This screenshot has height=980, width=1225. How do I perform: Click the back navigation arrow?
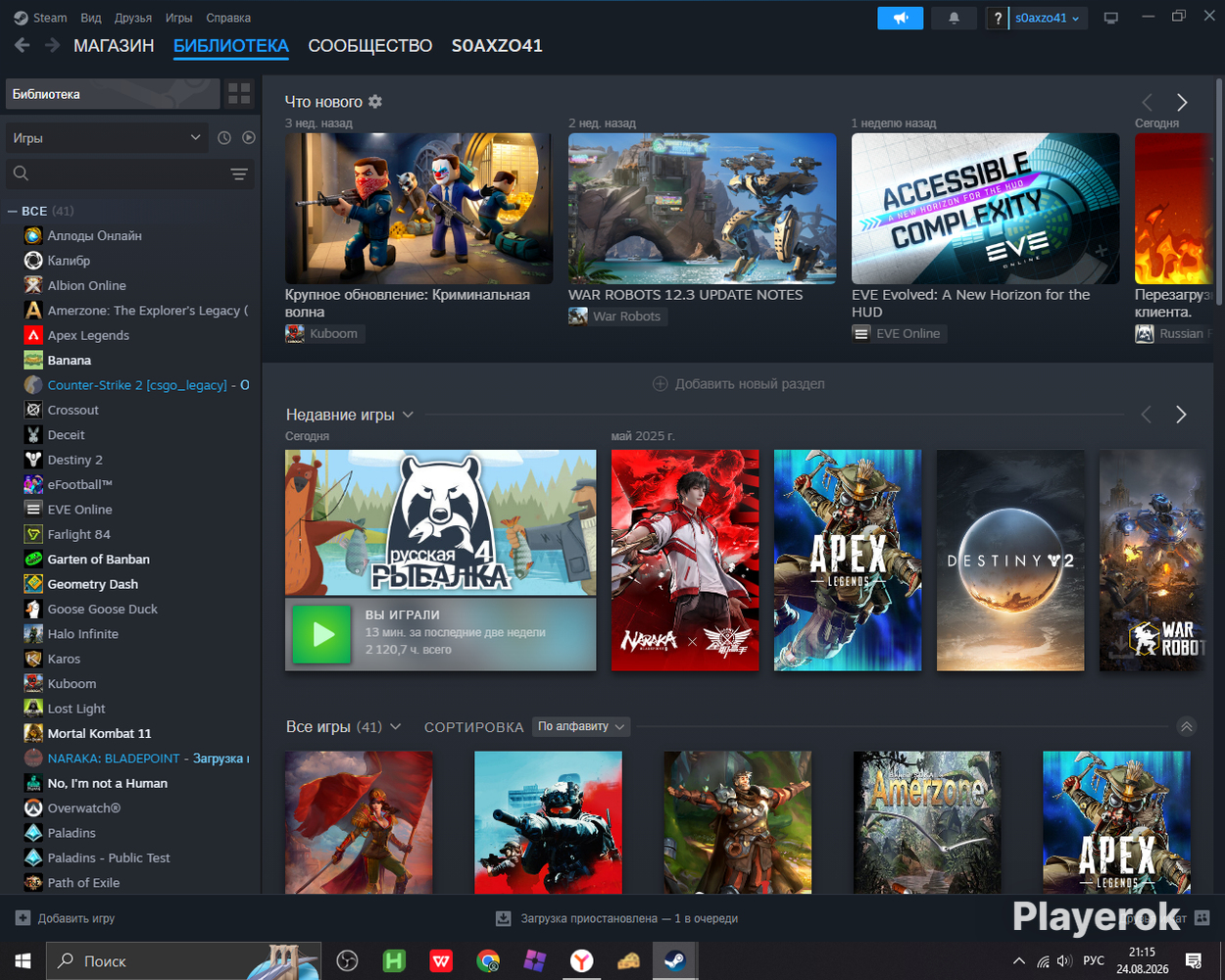click(x=22, y=45)
